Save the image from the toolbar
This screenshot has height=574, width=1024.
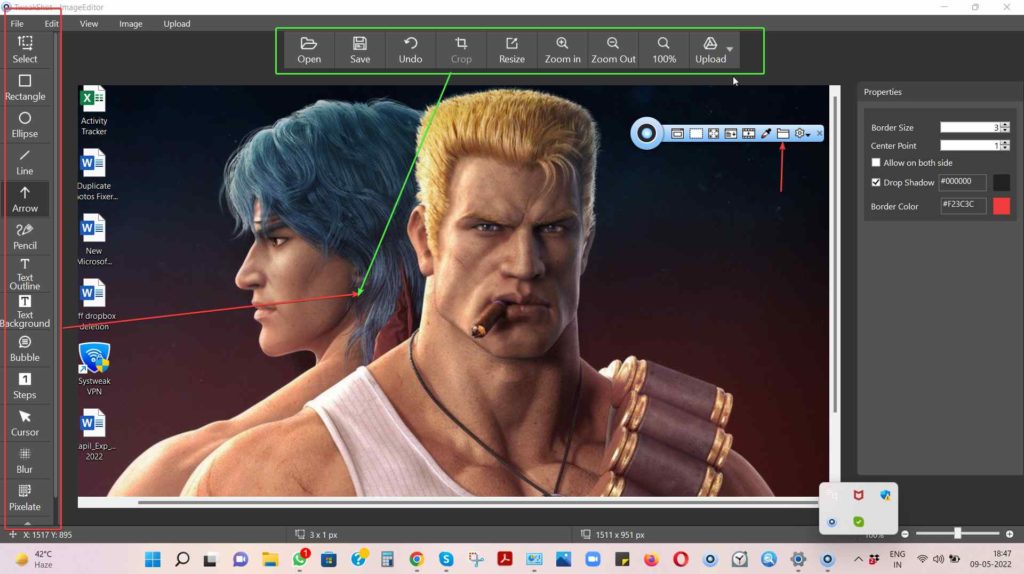(360, 50)
